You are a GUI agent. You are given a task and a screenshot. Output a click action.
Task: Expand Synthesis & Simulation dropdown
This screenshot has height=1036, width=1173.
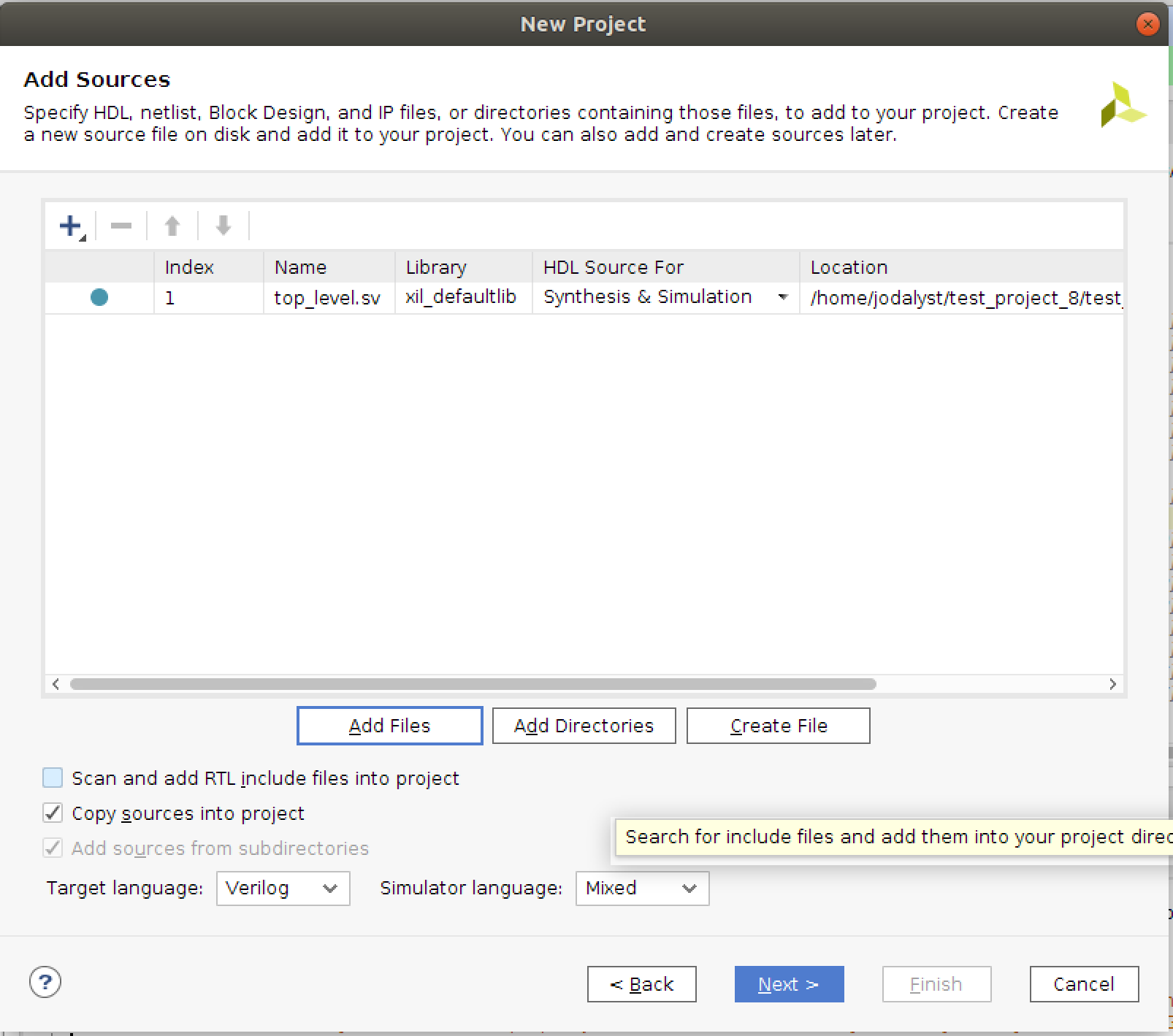(x=783, y=297)
